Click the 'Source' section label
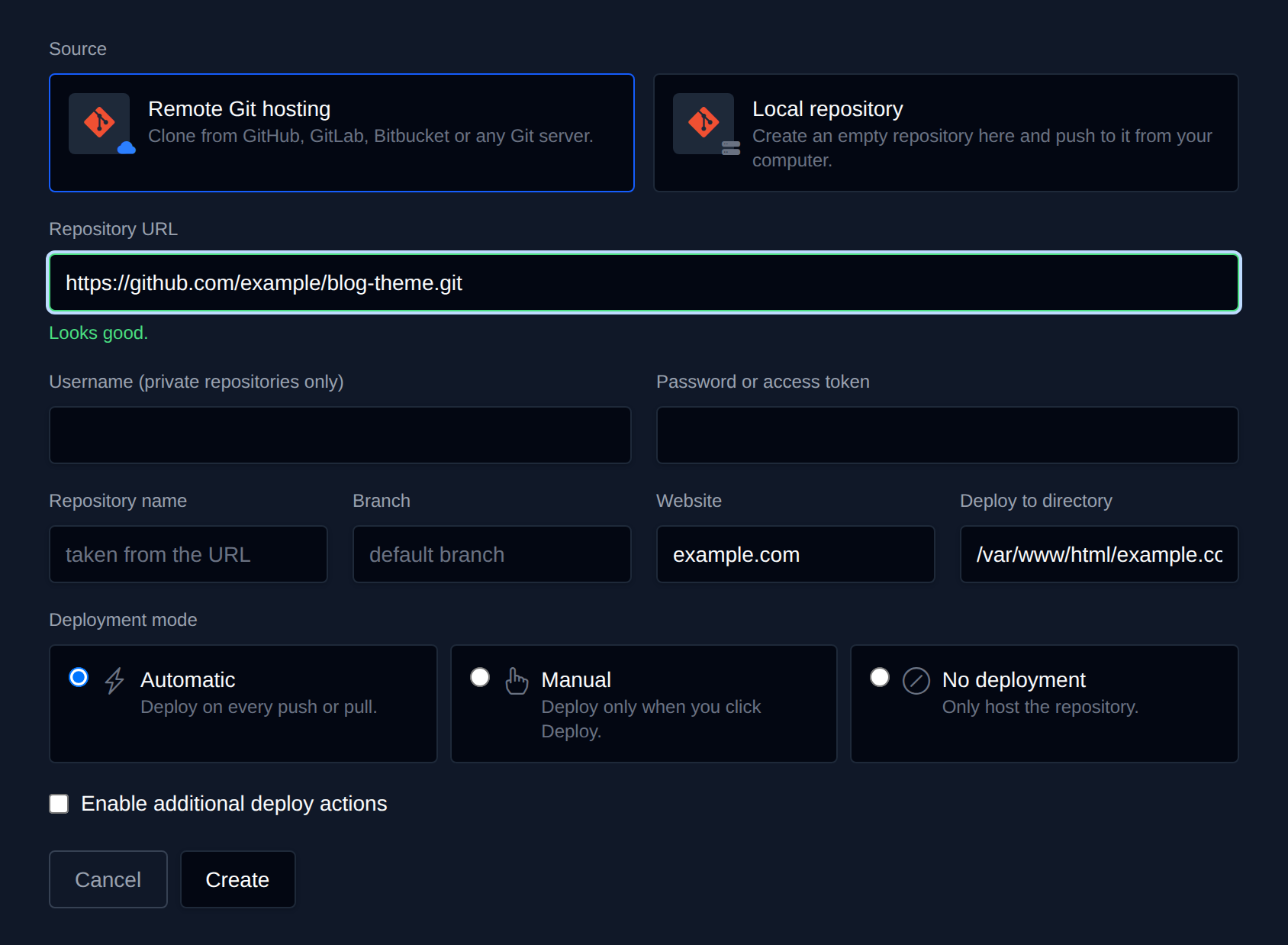The height and width of the screenshot is (945, 1288). coord(78,49)
